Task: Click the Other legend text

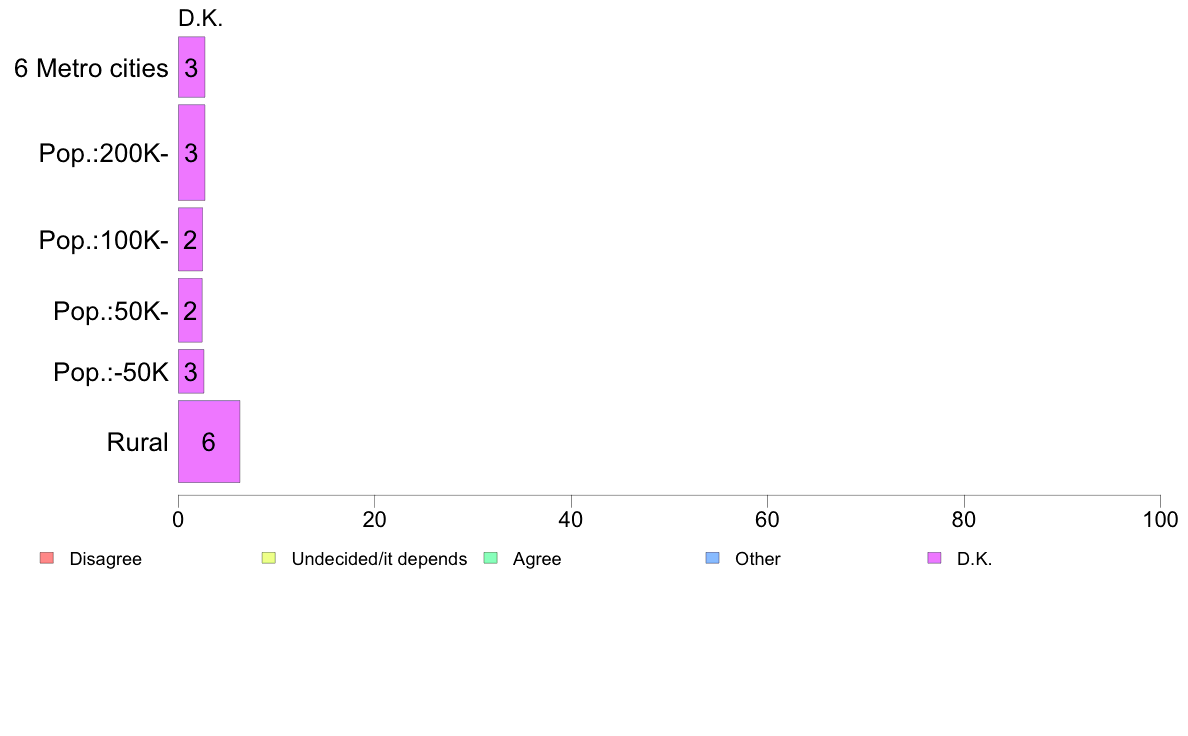Action: pyautogui.click(x=758, y=559)
